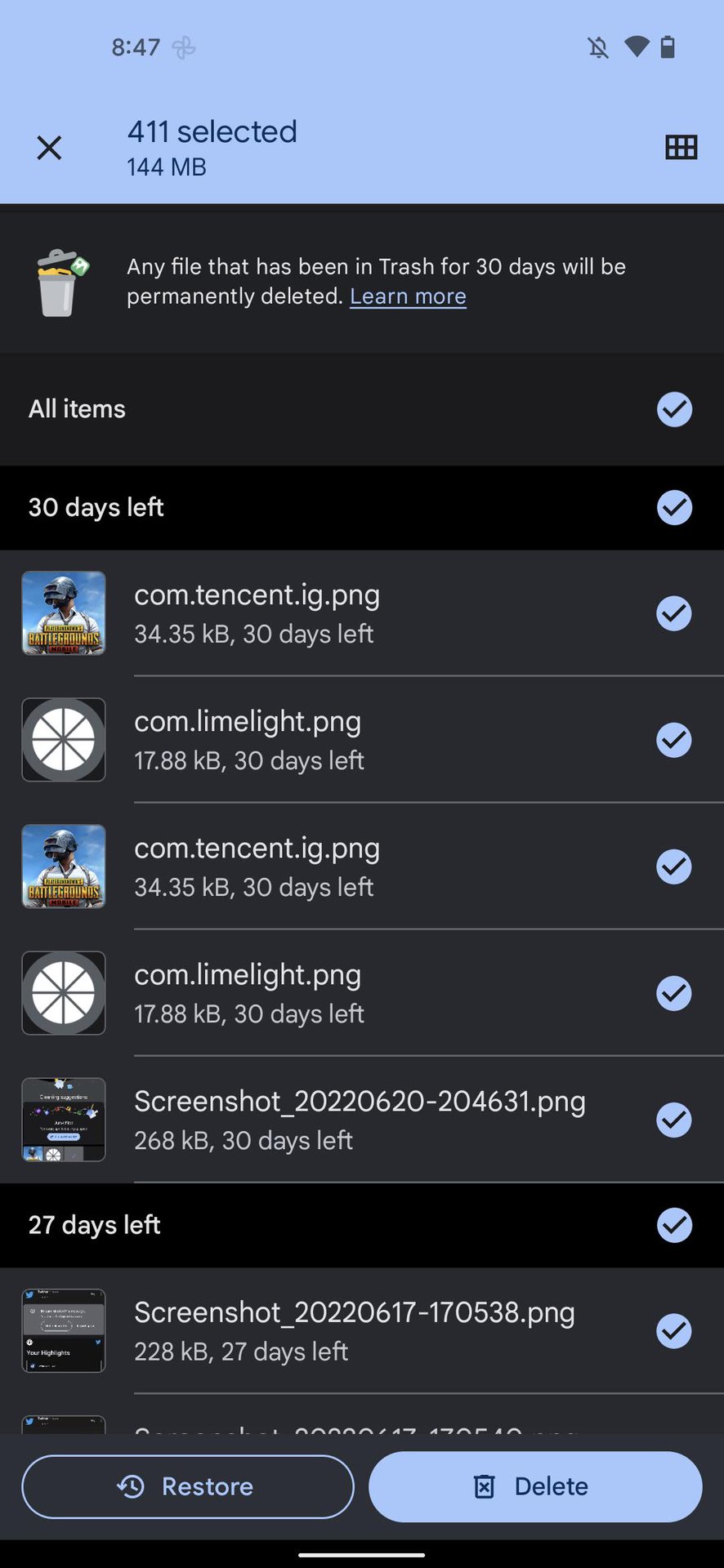Screen dimensions: 724x1568
Task: Open first limelight wheel thumbnail
Action: pyautogui.click(x=64, y=740)
